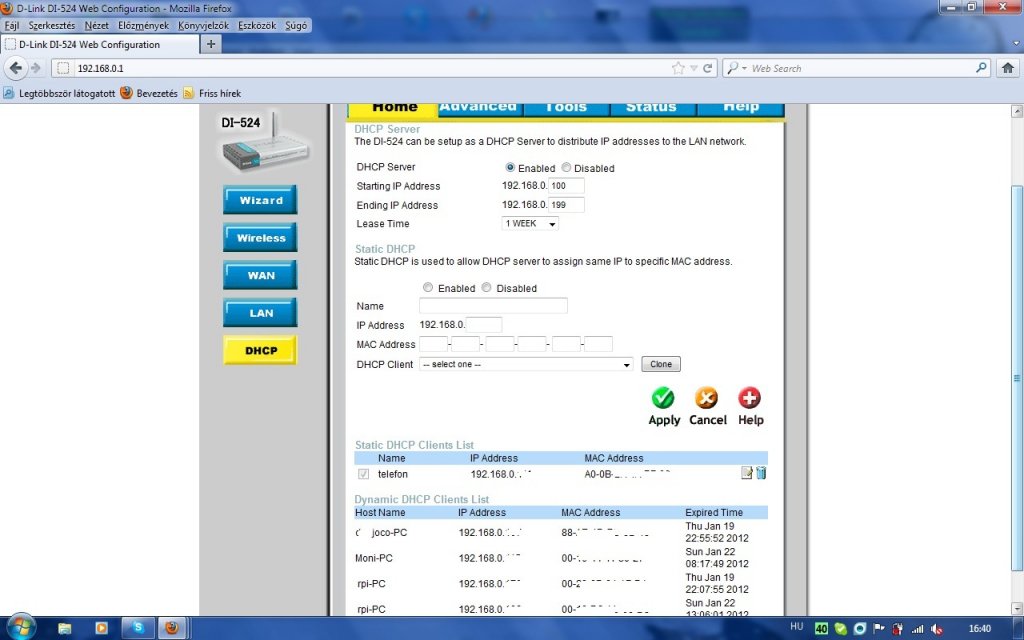Open Skype from the taskbar

(x=138, y=628)
